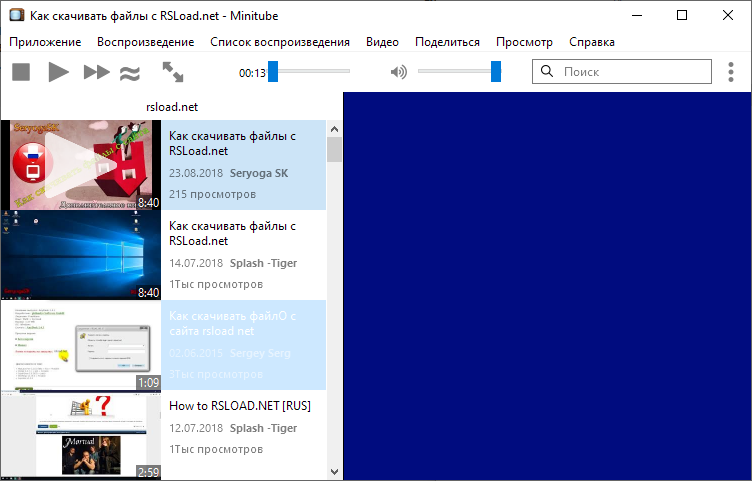Open 'Как скачивать файлО с сайта rsload net'

click(232, 324)
